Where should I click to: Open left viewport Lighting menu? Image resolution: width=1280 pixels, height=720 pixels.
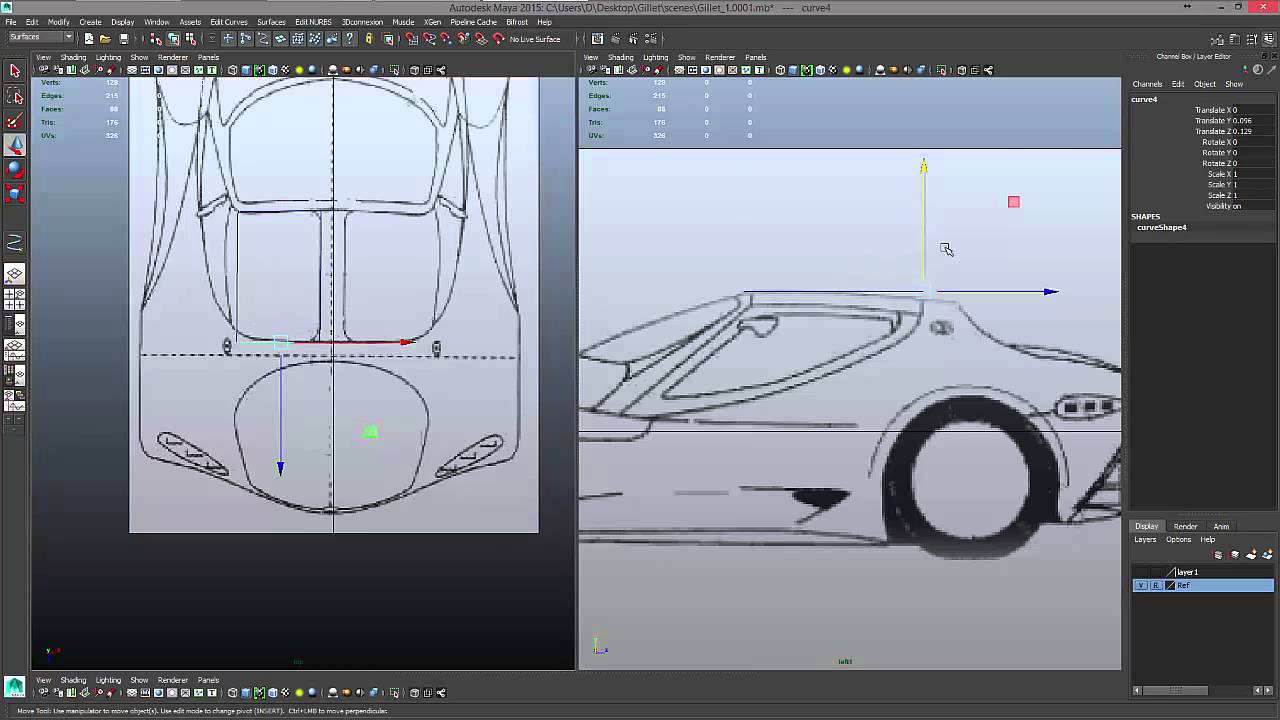(x=108, y=57)
